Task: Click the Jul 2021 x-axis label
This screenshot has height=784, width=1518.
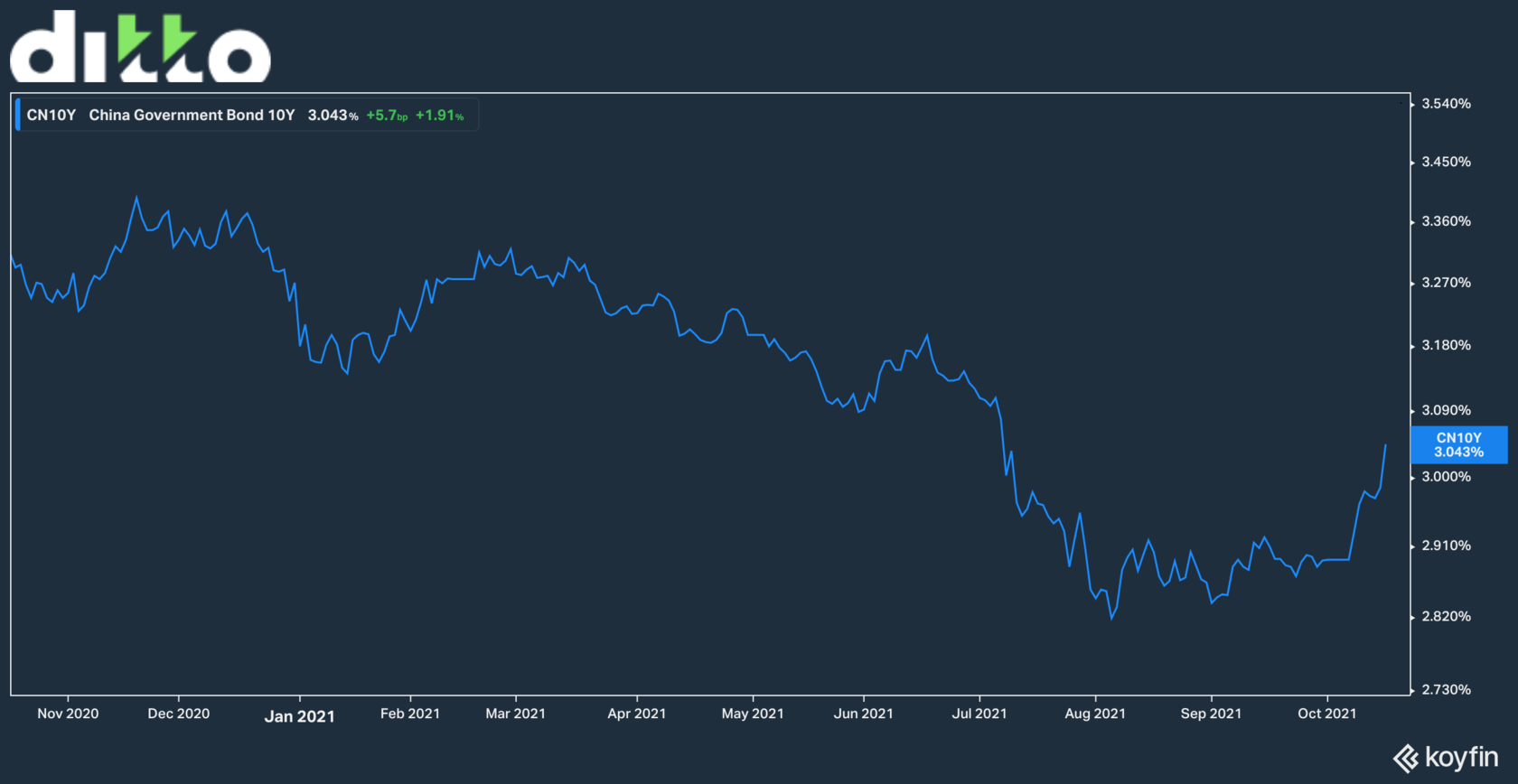Action: (979, 714)
